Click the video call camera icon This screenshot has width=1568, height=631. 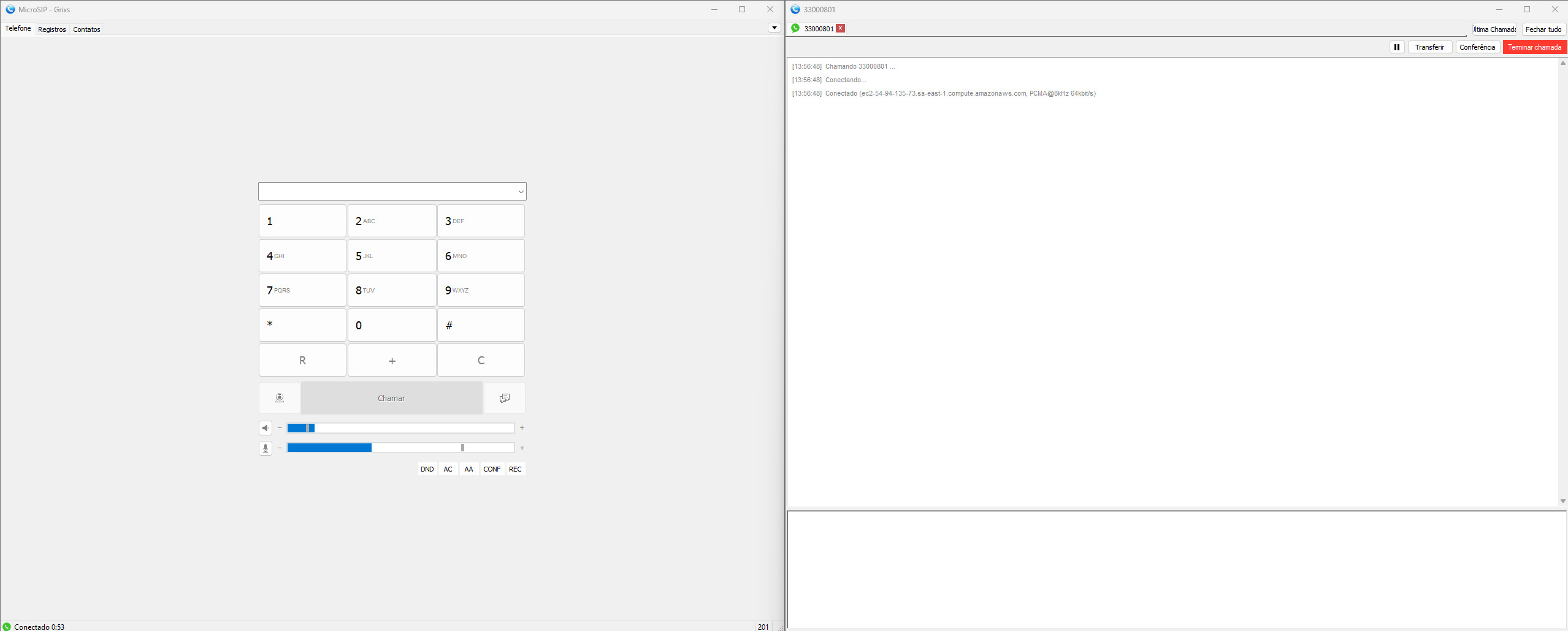(280, 398)
